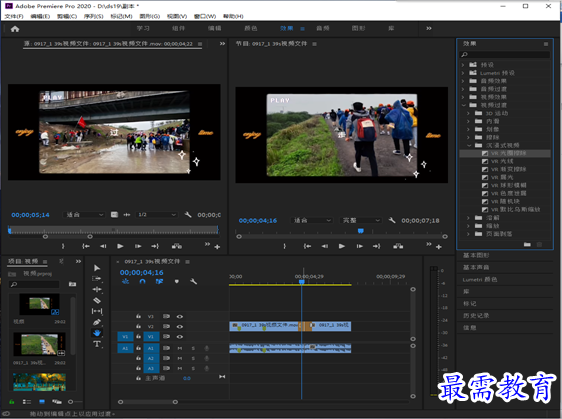Open Program monitor settings wrench
Viewport: 562px width, 419px height.
click(x=392, y=220)
